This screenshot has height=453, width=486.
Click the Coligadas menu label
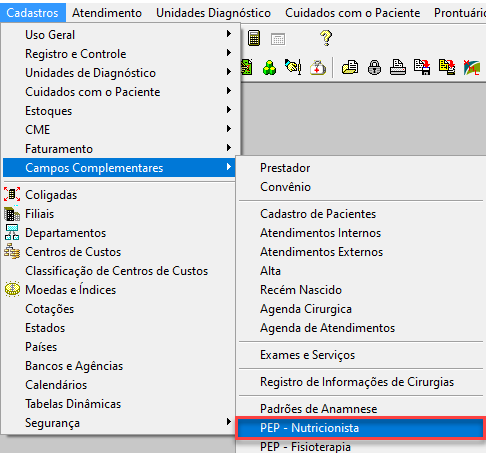pyautogui.click(x=51, y=195)
